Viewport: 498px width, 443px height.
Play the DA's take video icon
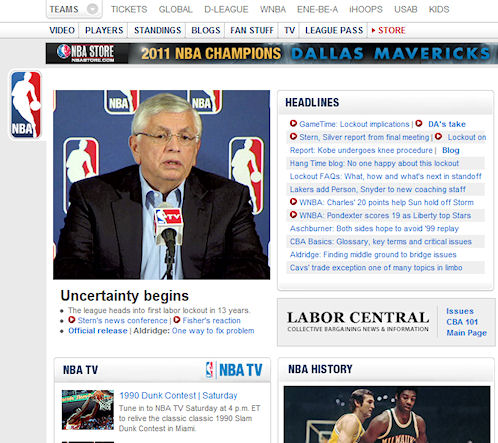point(419,123)
